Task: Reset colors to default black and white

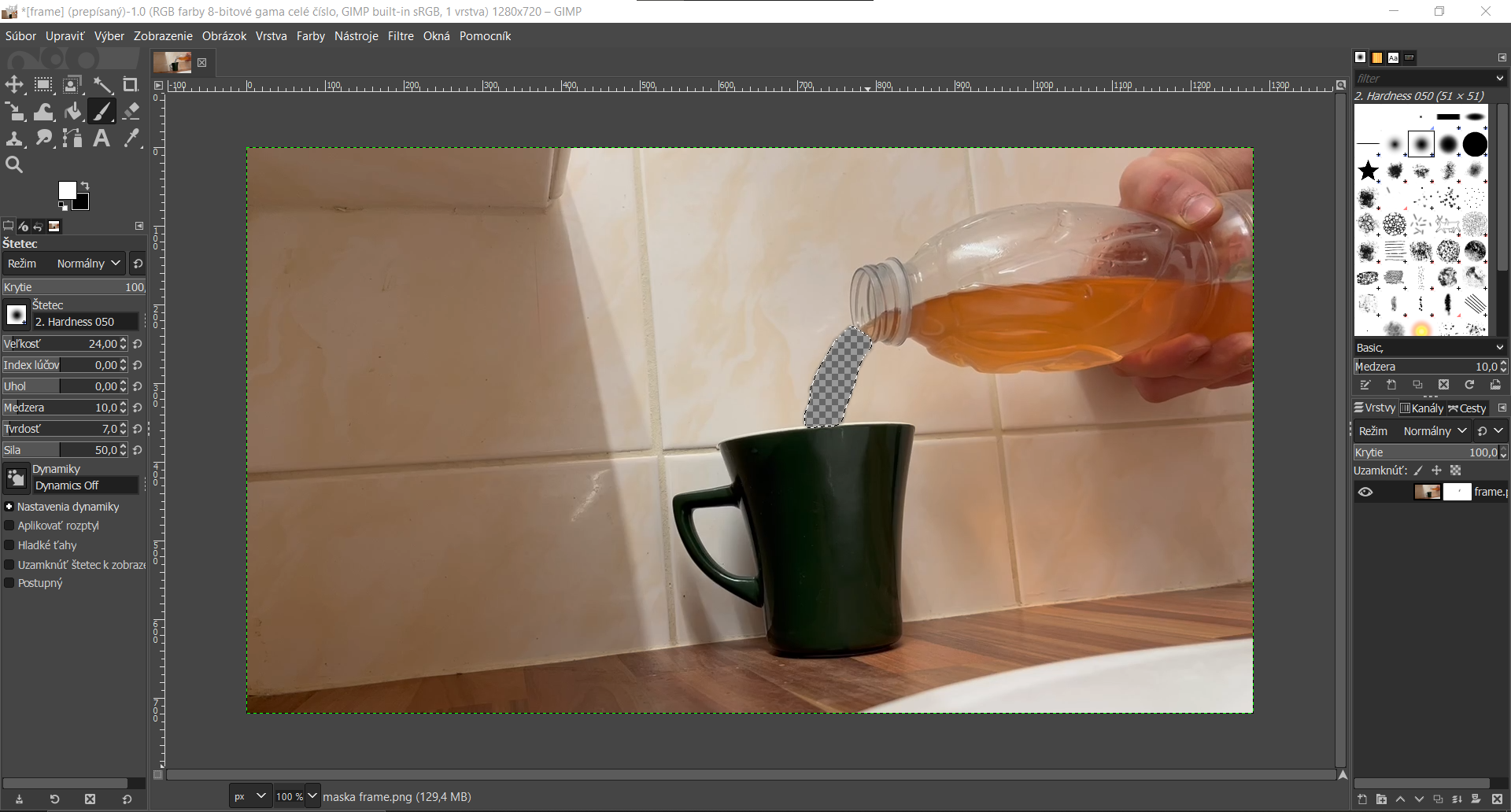Action: tap(63, 206)
